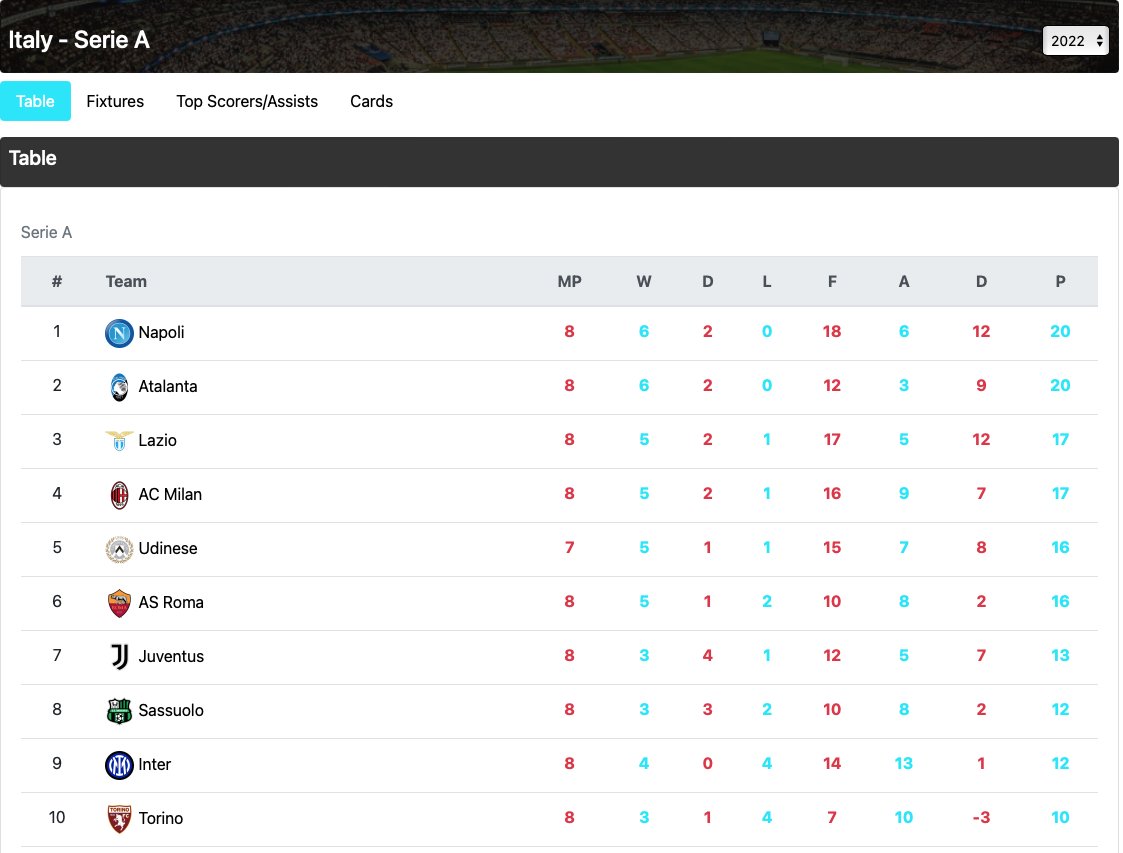Open the Top Scorers/Assists tab

[247, 101]
